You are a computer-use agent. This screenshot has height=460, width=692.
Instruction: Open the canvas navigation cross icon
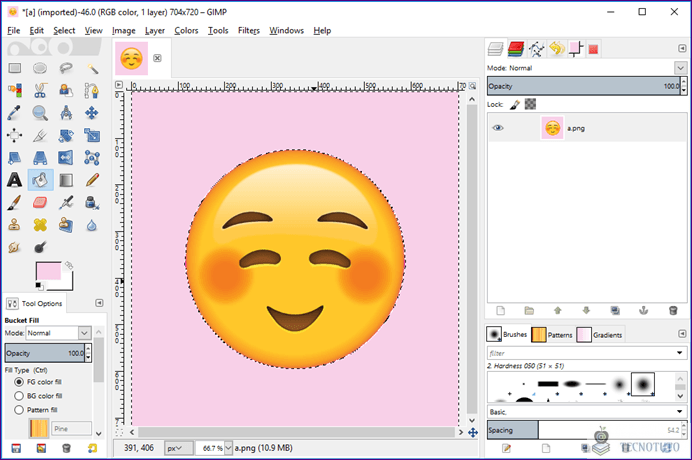click(473, 433)
